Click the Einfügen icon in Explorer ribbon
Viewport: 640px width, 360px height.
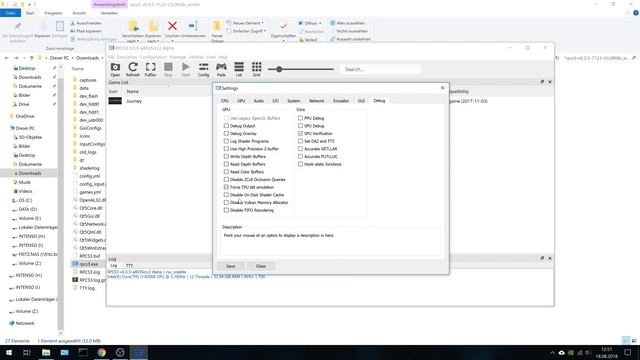(60, 26)
